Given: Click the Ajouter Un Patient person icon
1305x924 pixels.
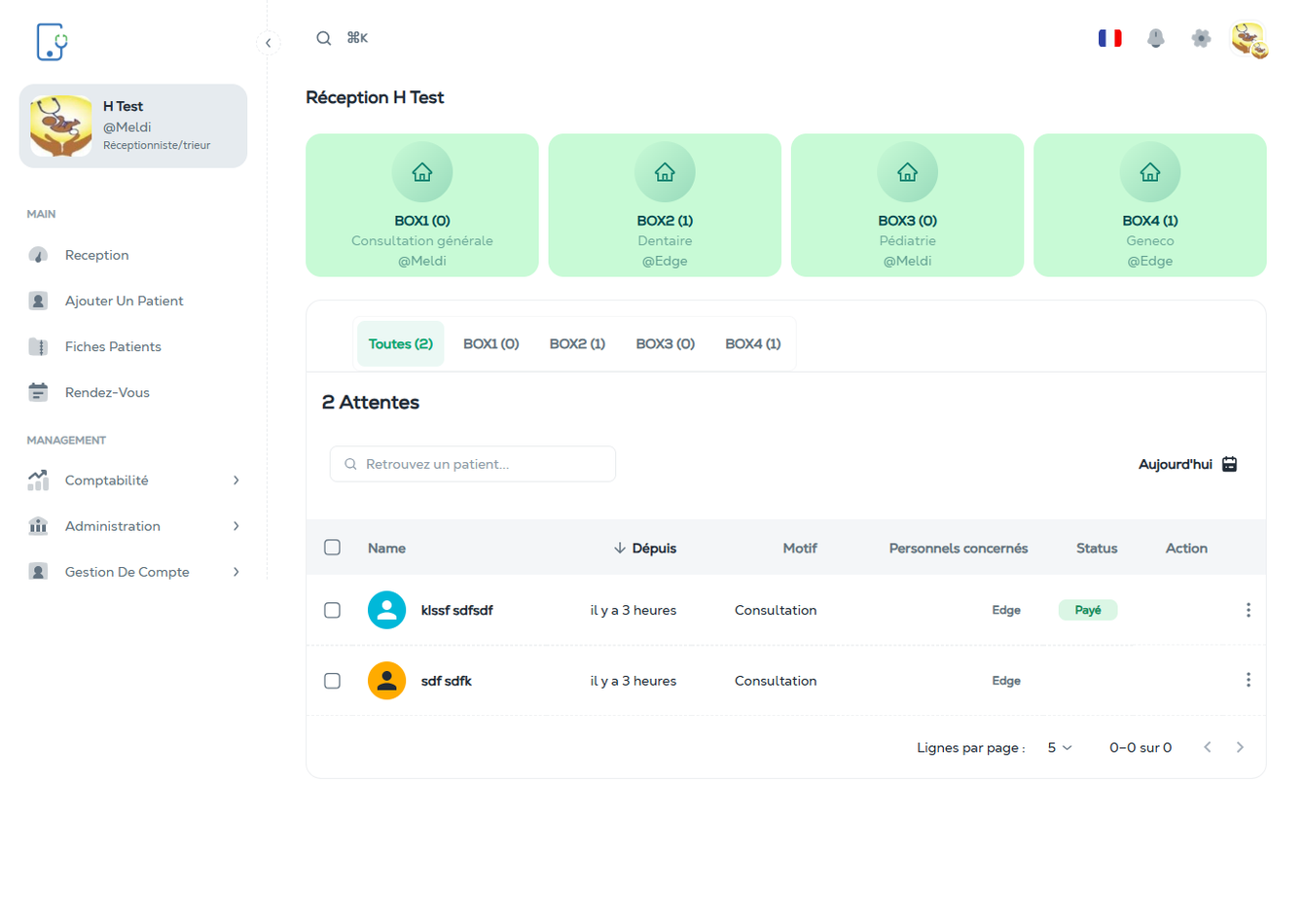Looking at the screenshot, I should click(38, 301).
